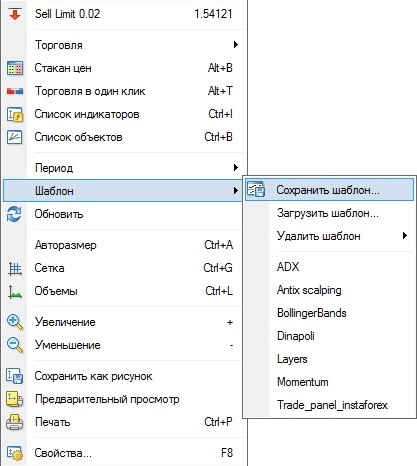Open the Стакан цен icon
Screen dimensions: 417x466
[x=15, y=68]
